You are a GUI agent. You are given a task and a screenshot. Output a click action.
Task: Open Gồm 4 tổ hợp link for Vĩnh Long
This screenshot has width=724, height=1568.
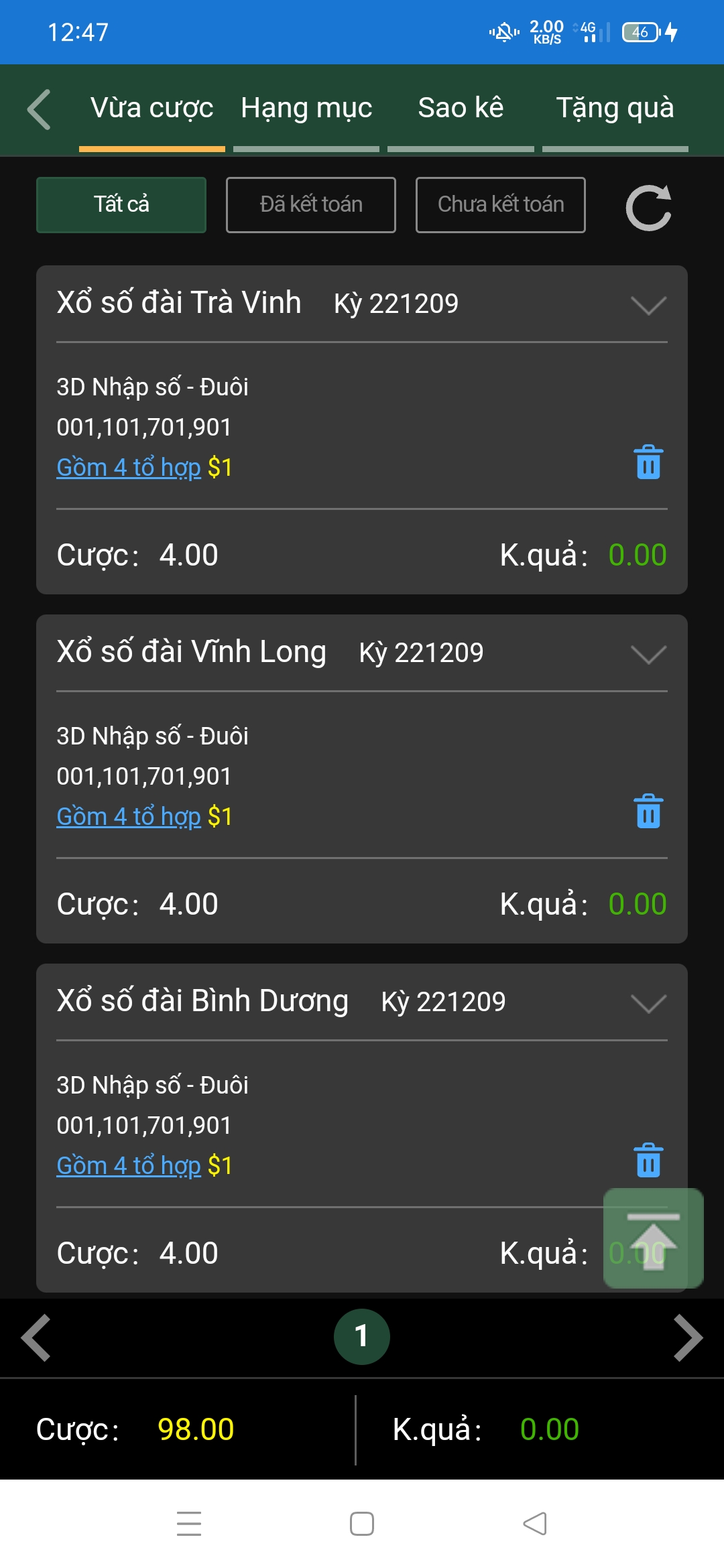pyautogui.click(x=129, y=817)
